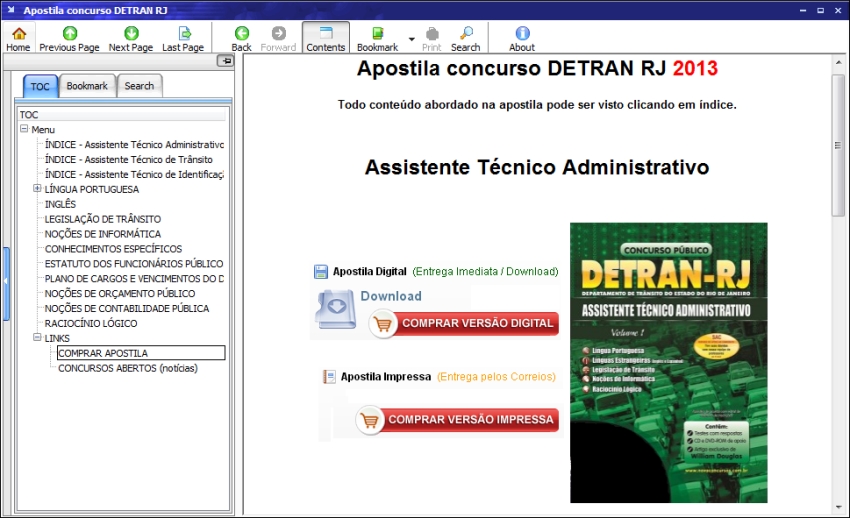
Task: Add a Bookmark from the toolbar
Action: (378, 39)
